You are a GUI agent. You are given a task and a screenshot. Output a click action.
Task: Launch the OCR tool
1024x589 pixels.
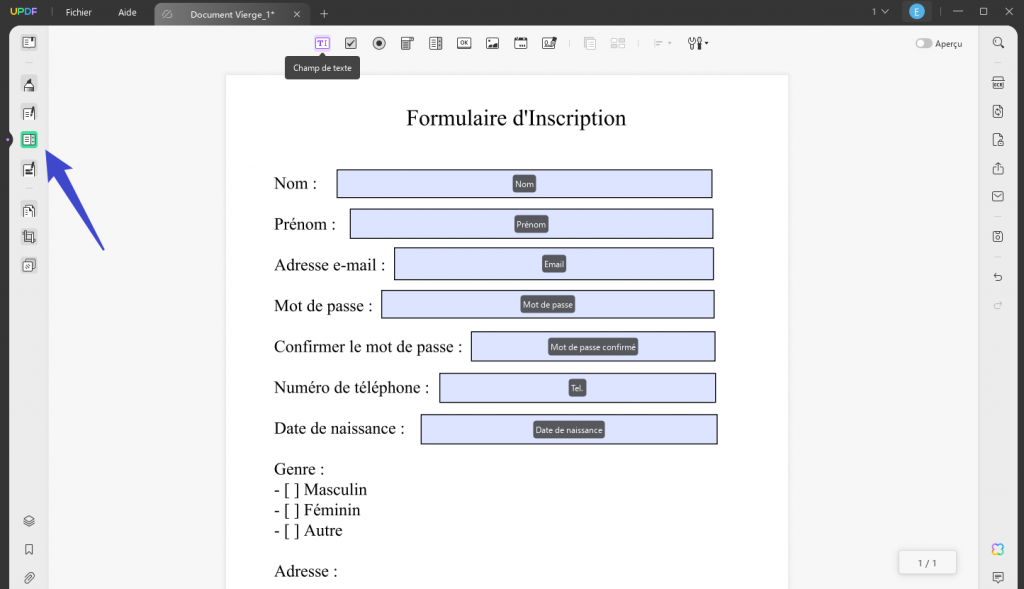click(x=997, y=83)
